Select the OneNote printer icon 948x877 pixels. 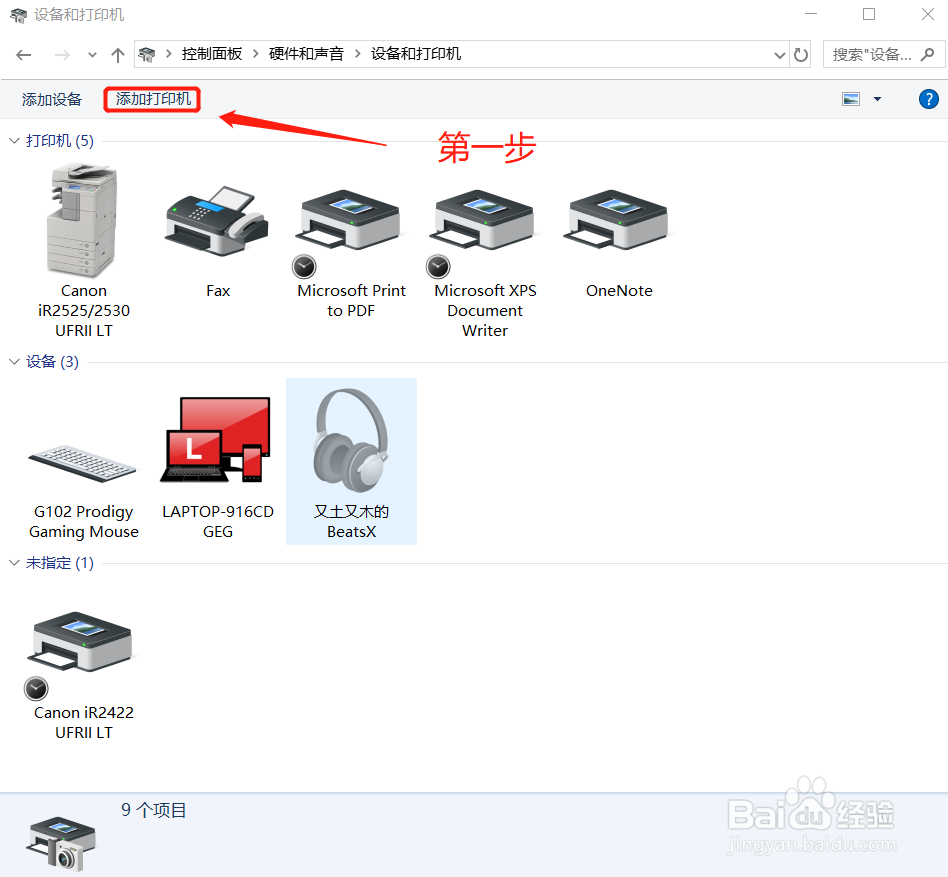tap(618, 221)
